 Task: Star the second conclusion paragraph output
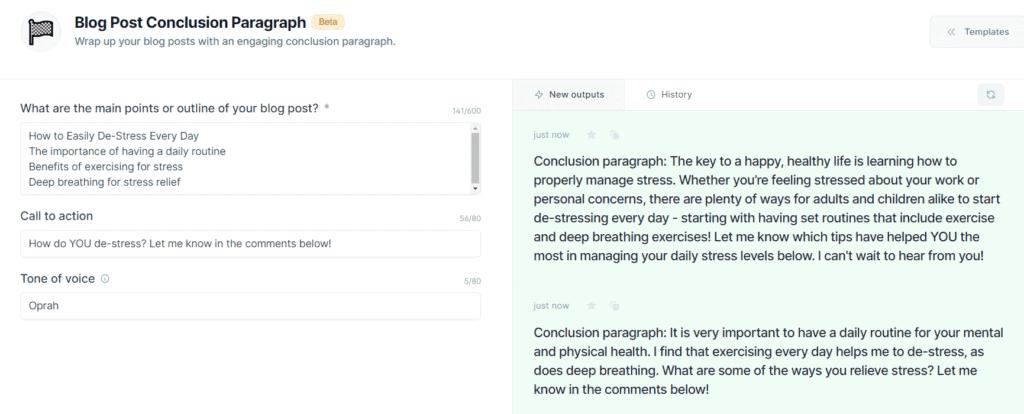(592, 306)
